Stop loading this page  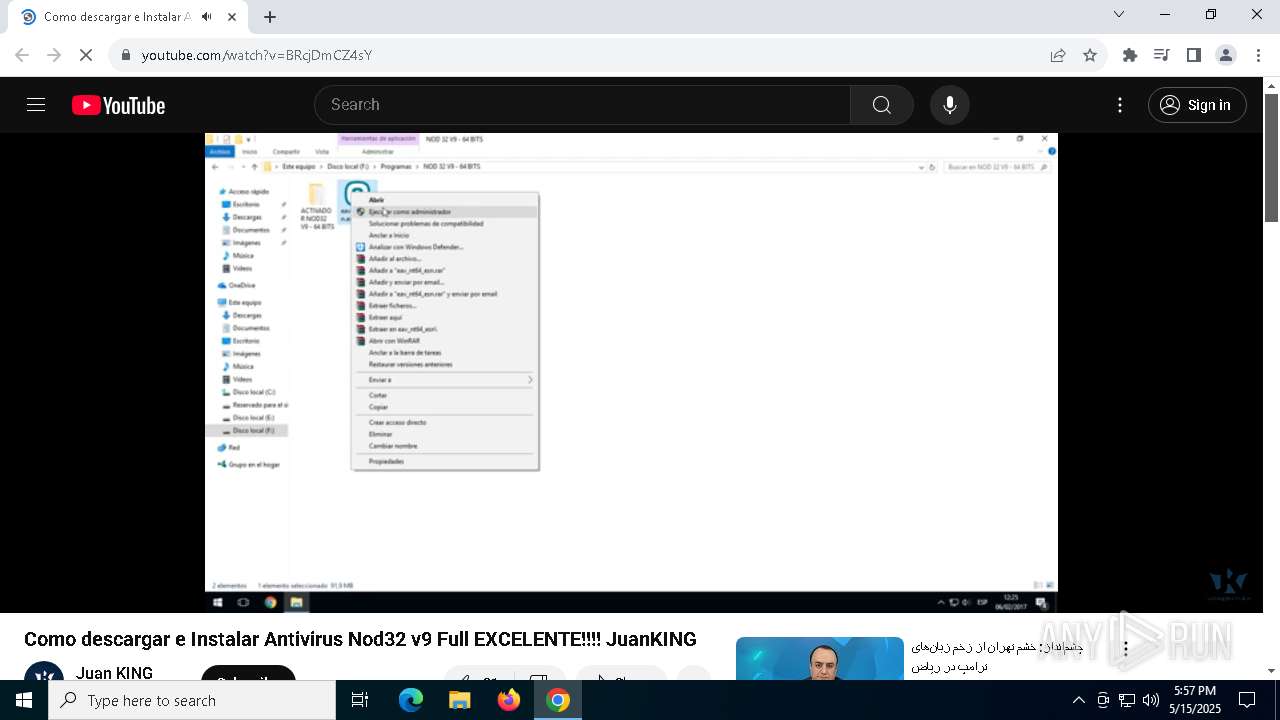pos(86,55)
